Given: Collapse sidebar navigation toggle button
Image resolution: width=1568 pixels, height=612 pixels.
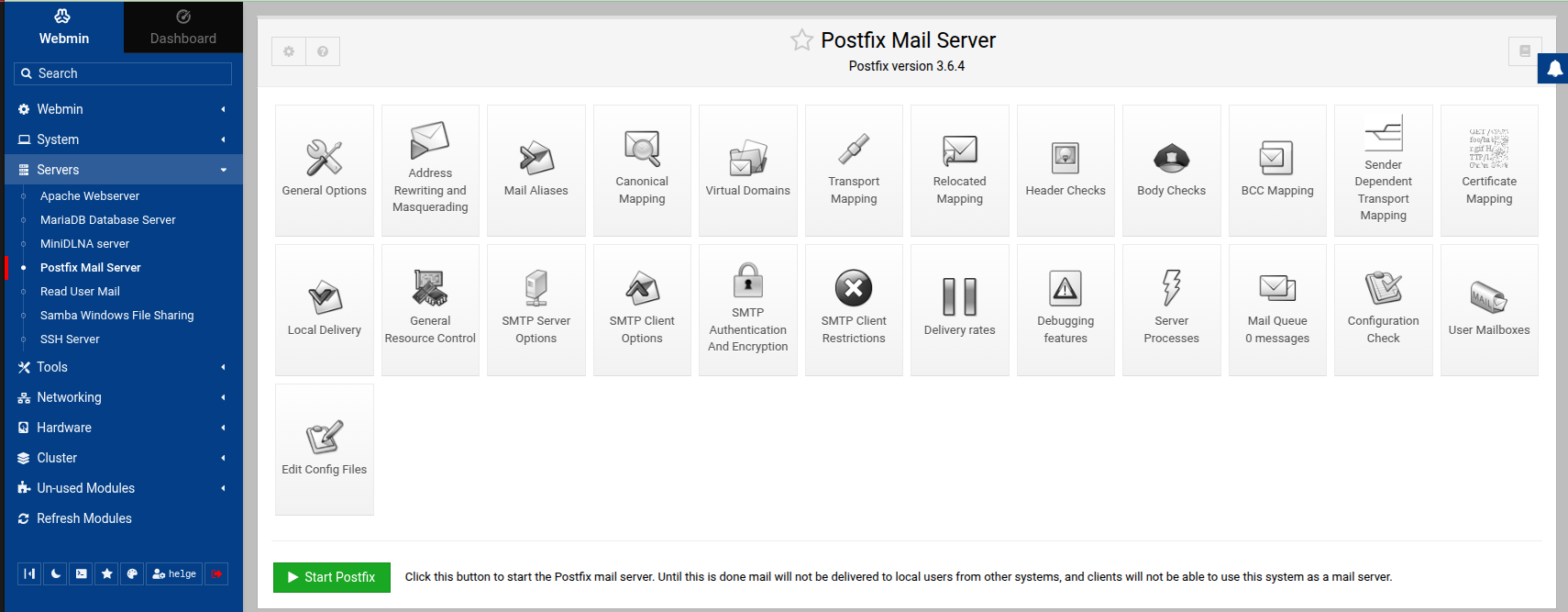Looking at the screenshot, I should point(29,573).
